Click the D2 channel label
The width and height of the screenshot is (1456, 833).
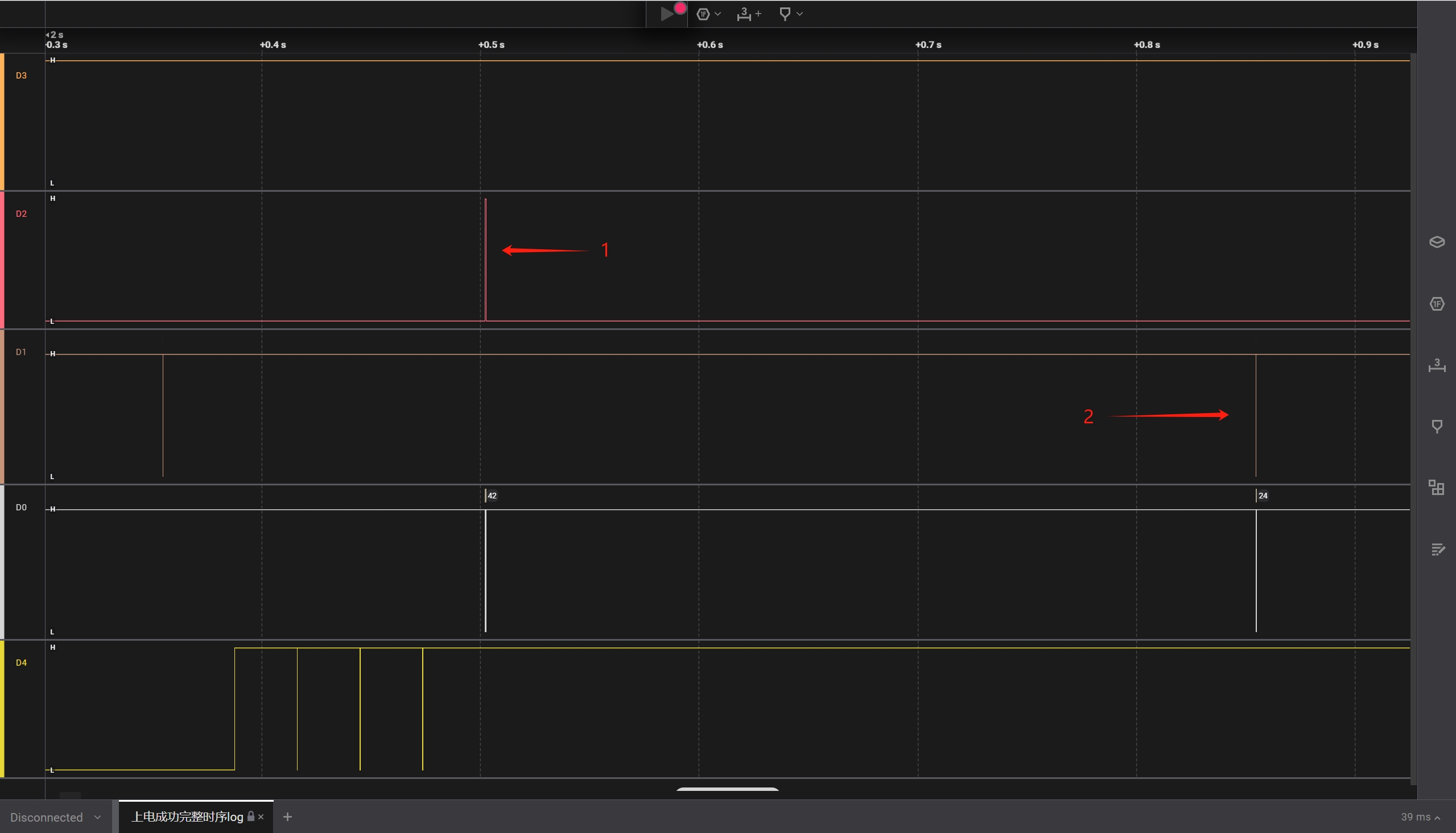[21, 214]
